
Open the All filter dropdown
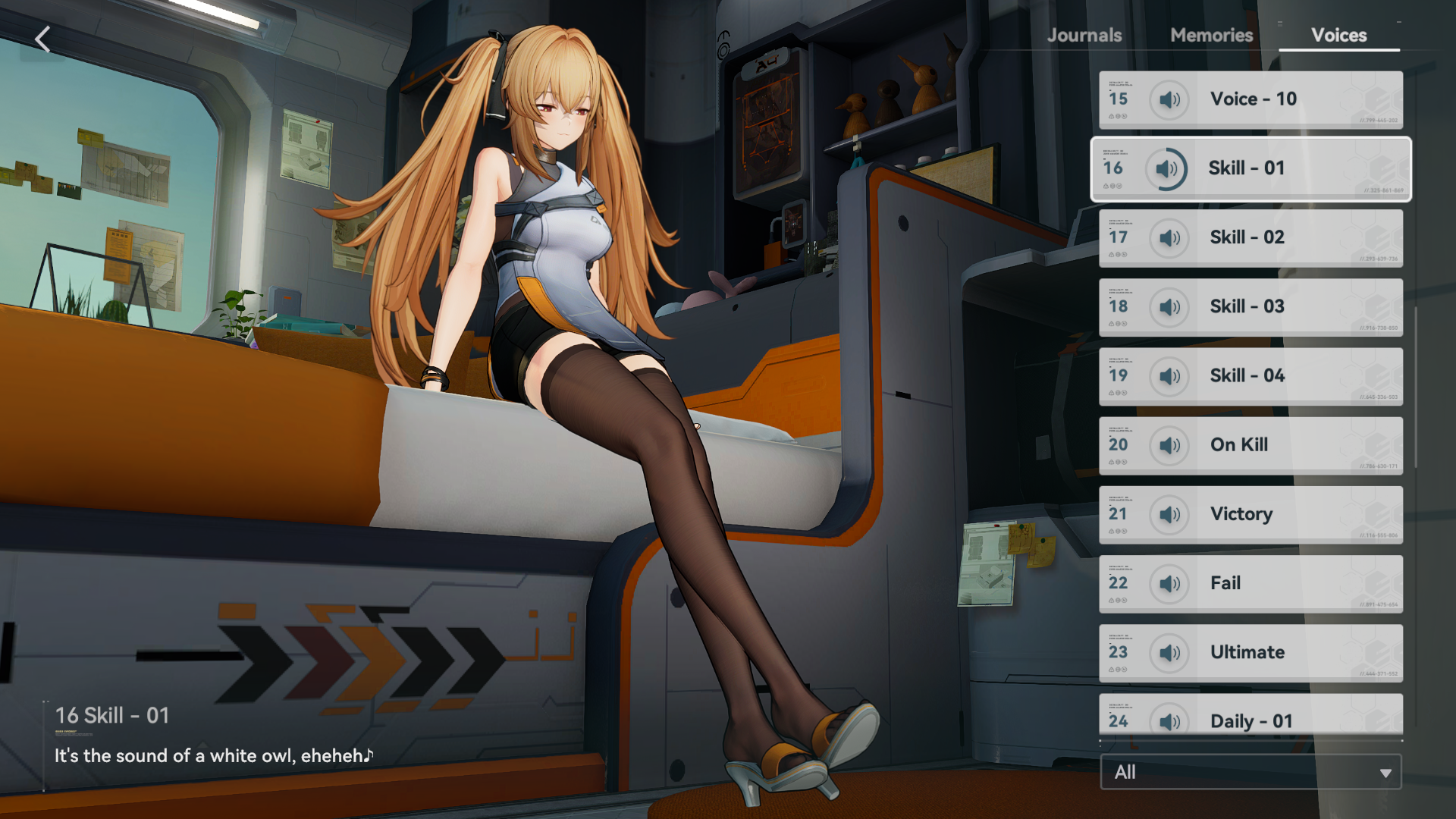point(1244,772)
